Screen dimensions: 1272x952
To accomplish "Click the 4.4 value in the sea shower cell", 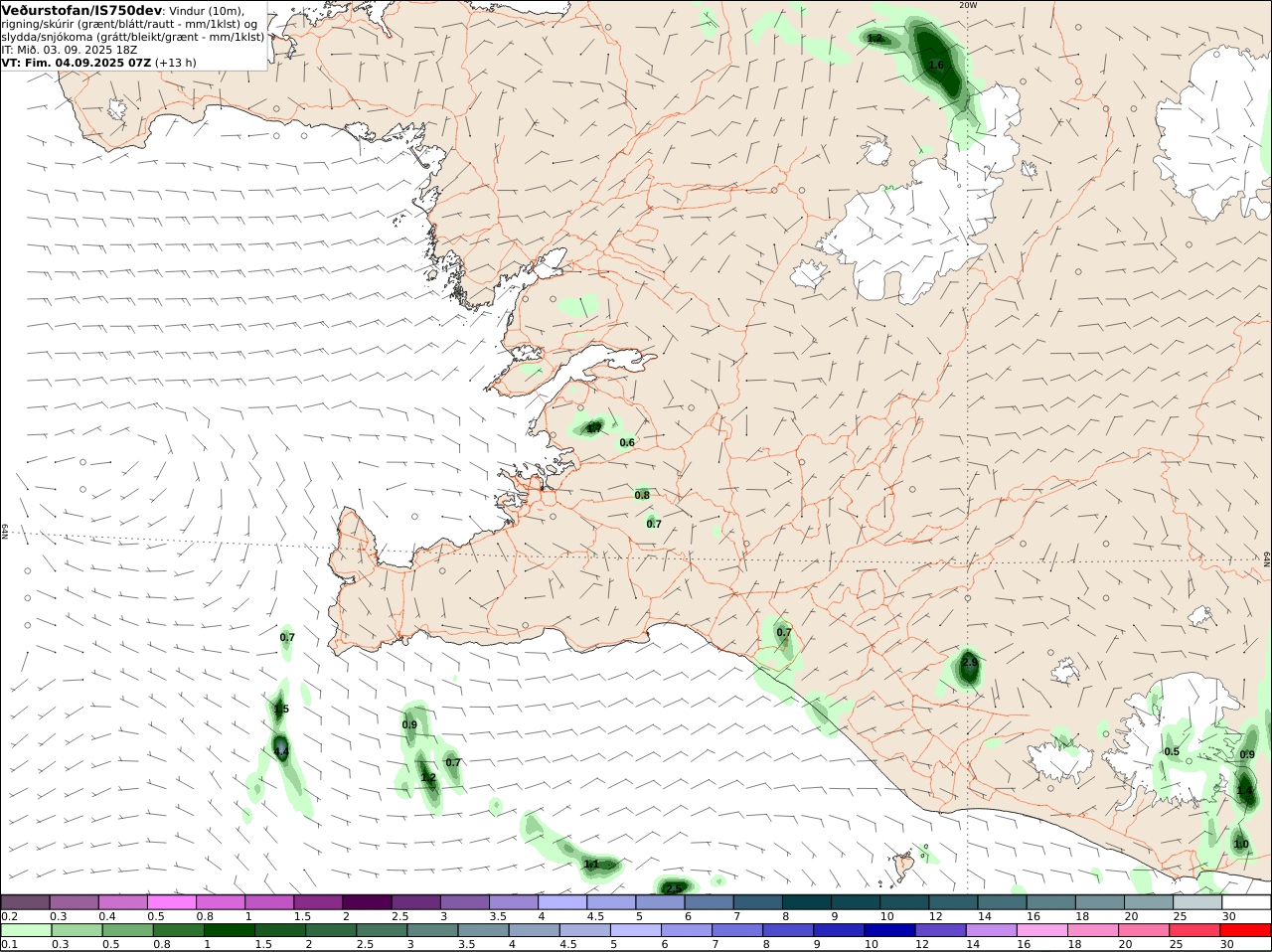I will pyautogui.click(x=281, y=751).
